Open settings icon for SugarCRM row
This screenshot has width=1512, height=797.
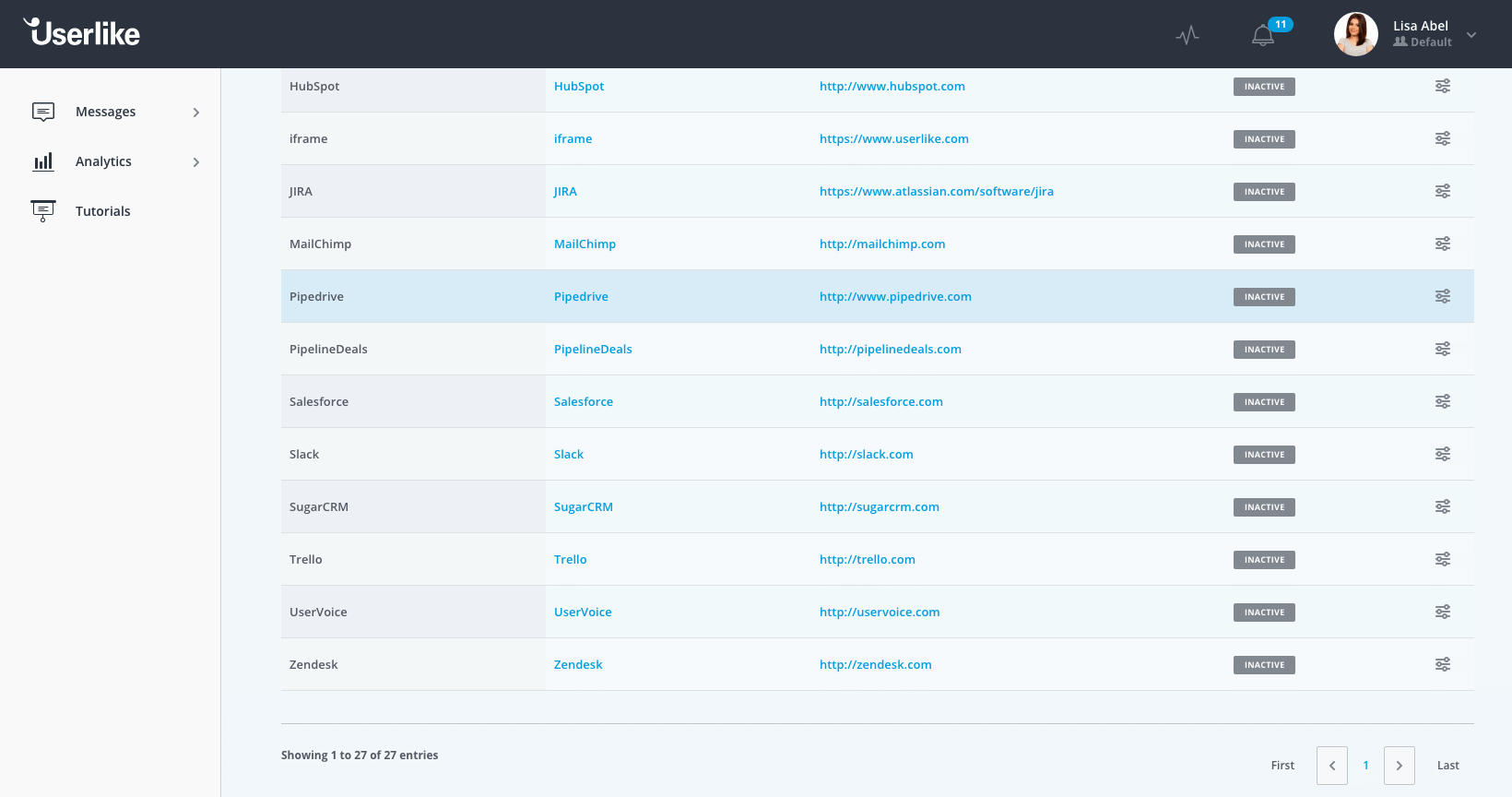coord(1443,506)
